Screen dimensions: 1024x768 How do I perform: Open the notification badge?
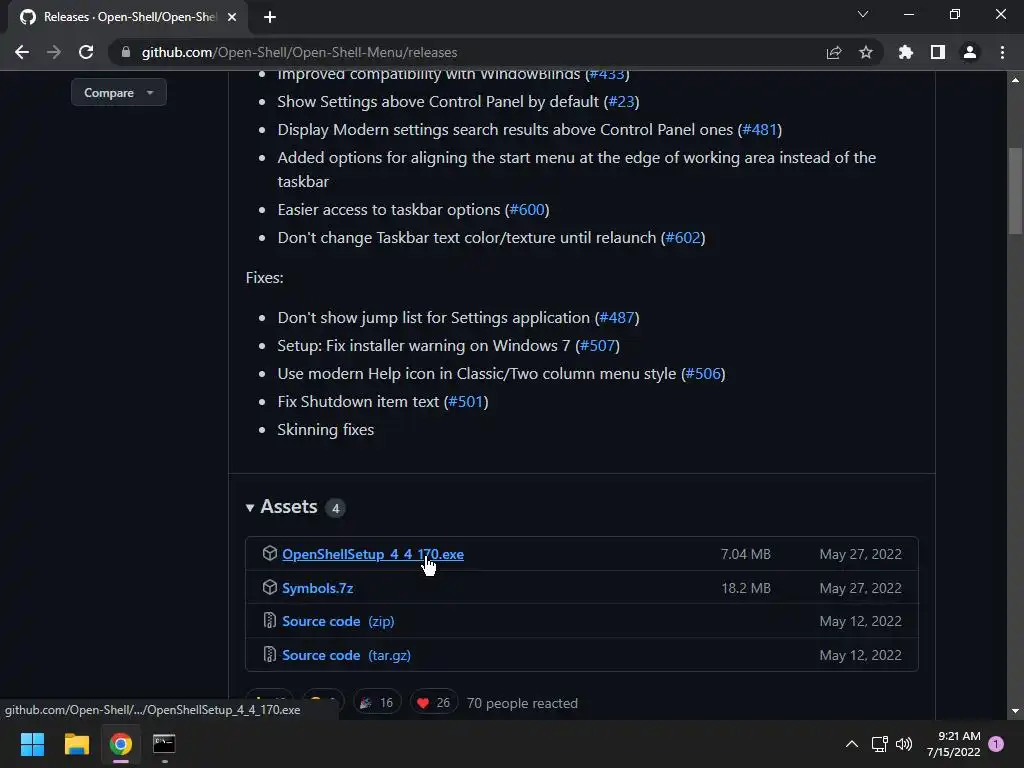[996, 744]
